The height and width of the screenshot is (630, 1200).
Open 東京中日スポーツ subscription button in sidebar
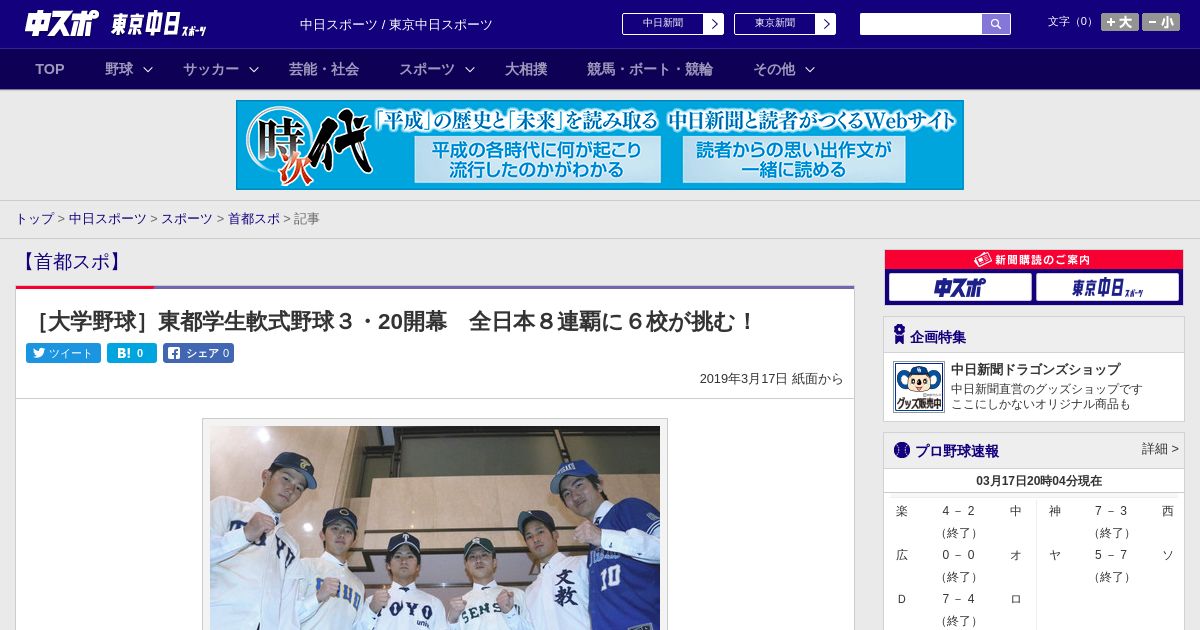click(x=1108, y=288)
